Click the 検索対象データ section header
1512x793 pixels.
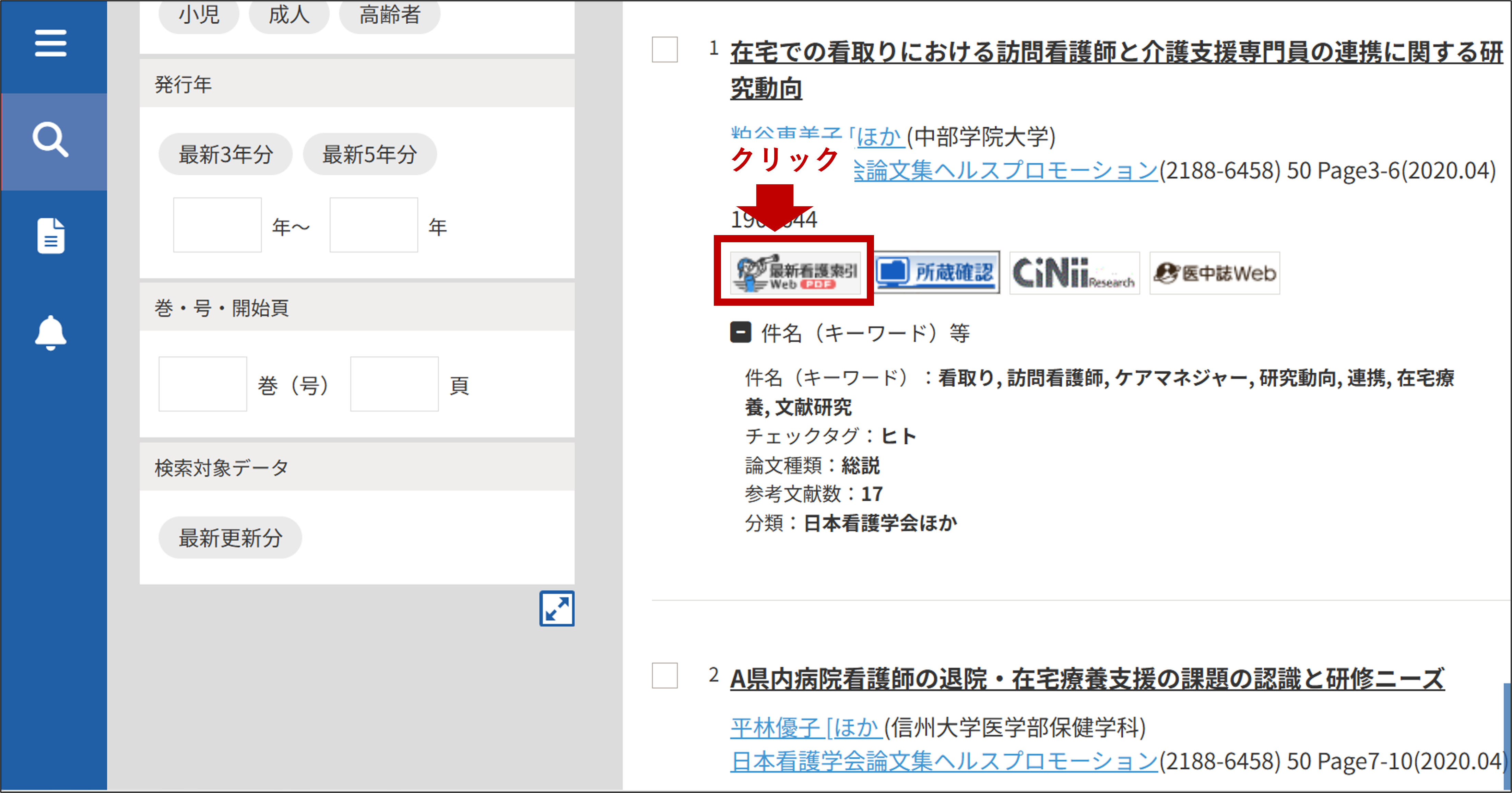coord(357,467)
